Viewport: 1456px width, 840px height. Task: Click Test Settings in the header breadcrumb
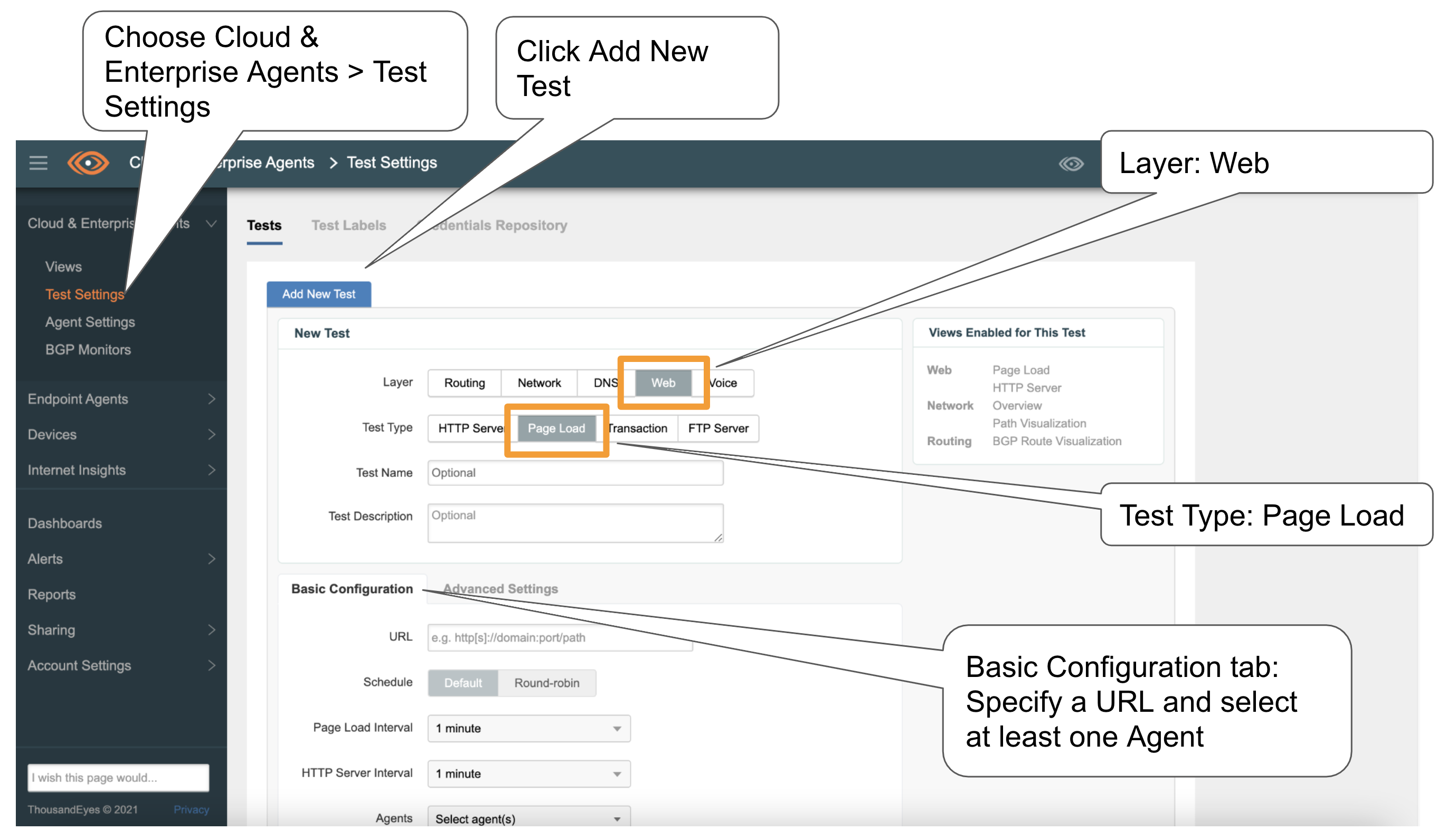coord(392,163)
